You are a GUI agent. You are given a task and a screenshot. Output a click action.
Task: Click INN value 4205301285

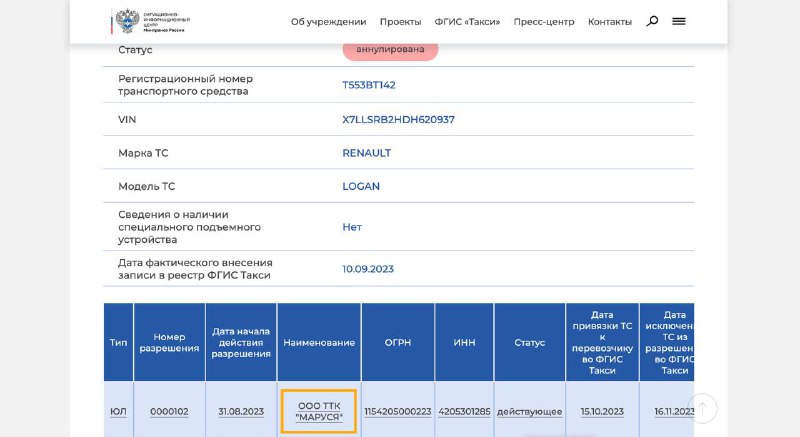pyautogui.click(x=464, y=412)
